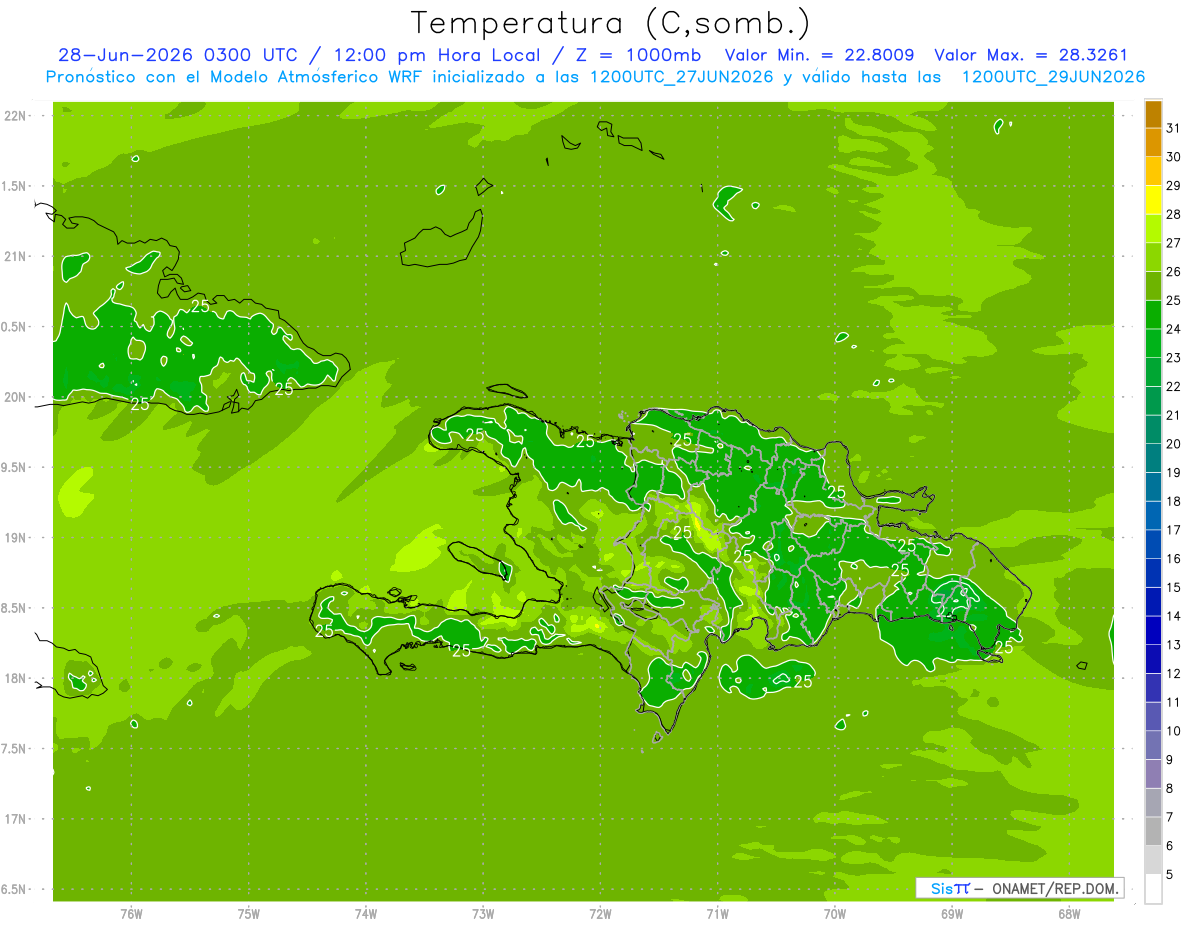Click the '5' label on the color scale
Screen dimensions: 1200x927
1171,875
